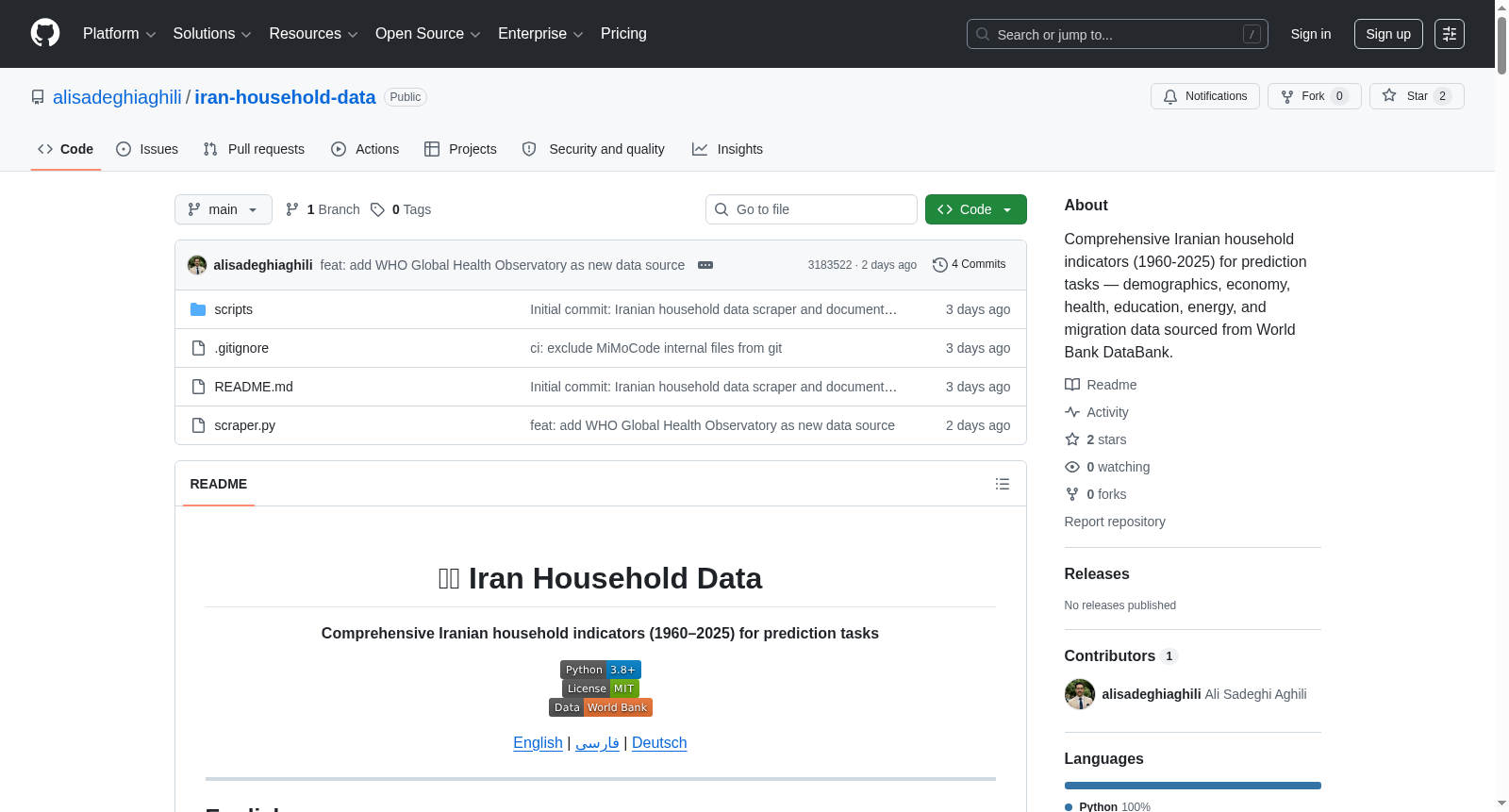Switch to the Projects tab
Image resolution: width=1509 pixels, height=812 pixels.
(460, 149)
